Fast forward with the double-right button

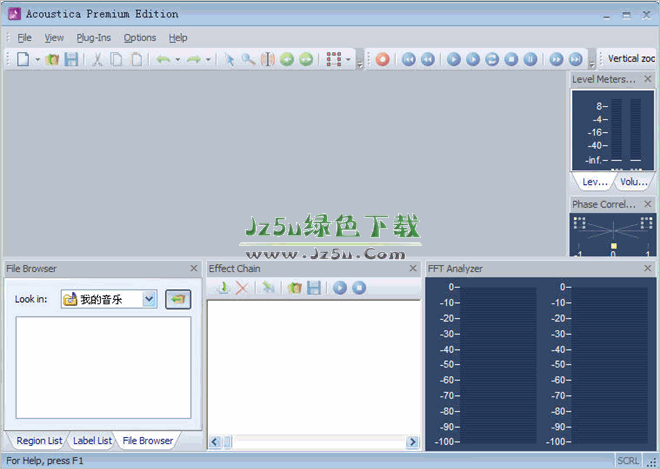[556, 59]
